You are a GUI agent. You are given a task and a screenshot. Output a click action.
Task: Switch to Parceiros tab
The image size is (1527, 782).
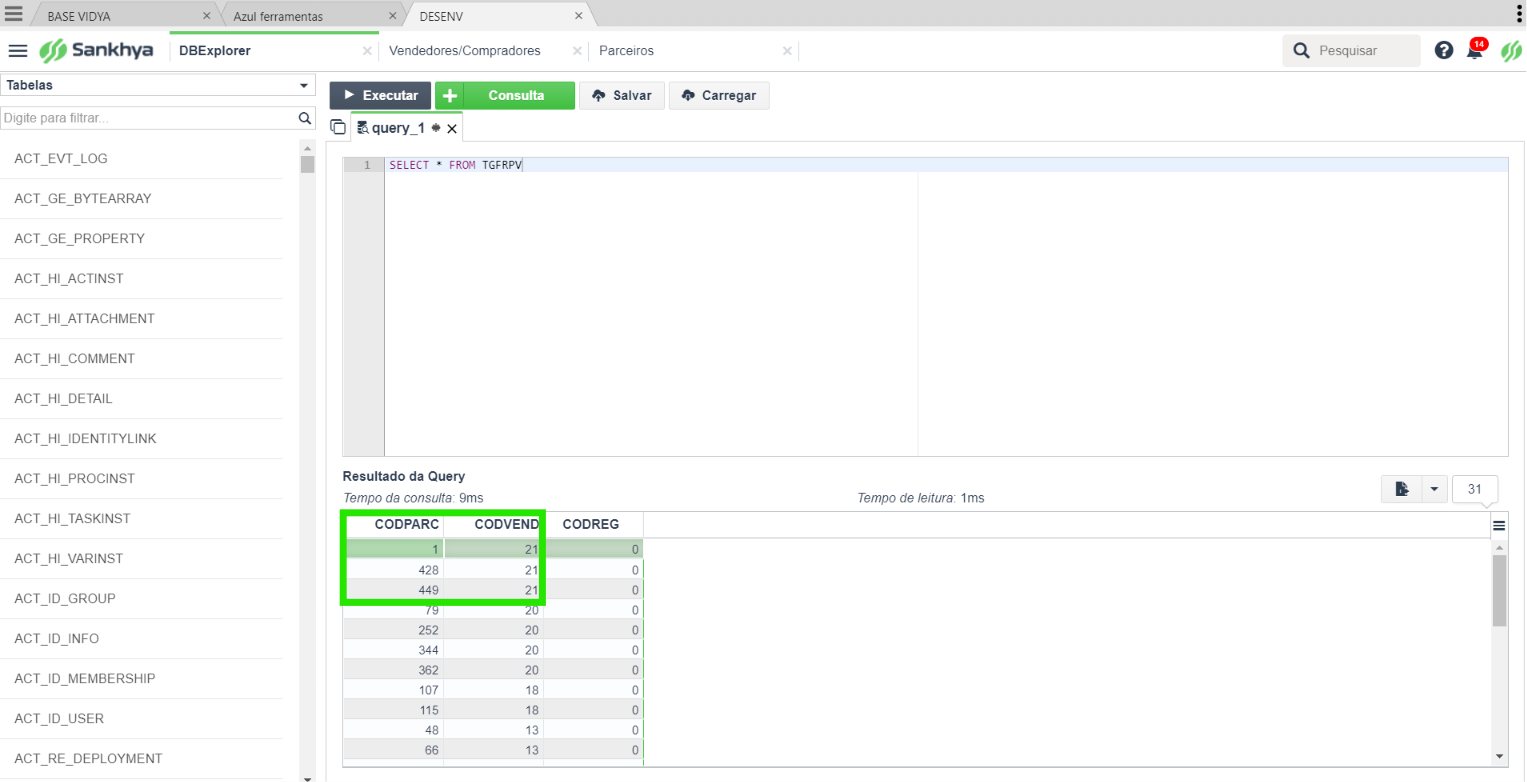694,50
